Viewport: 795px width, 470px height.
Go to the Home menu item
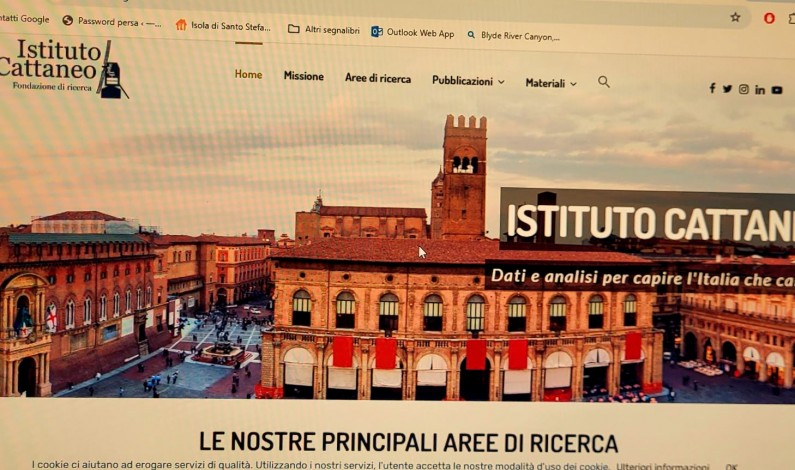coord(248,75)
